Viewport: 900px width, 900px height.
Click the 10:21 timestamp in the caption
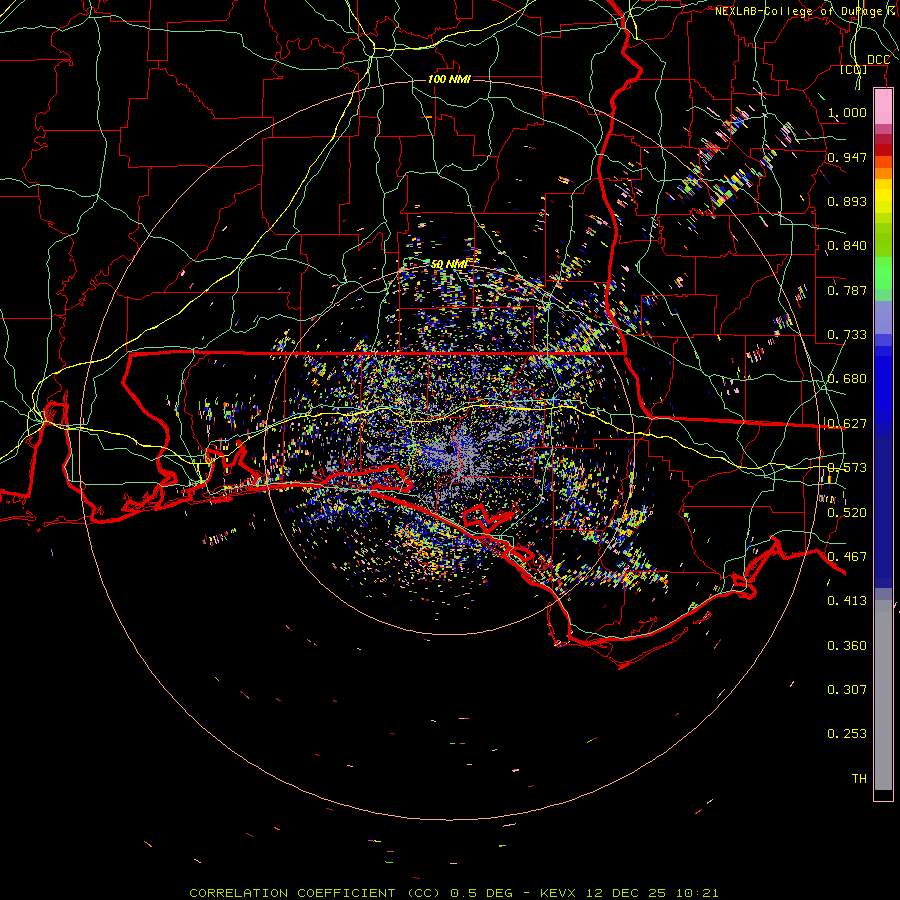[x=696, y=893]
